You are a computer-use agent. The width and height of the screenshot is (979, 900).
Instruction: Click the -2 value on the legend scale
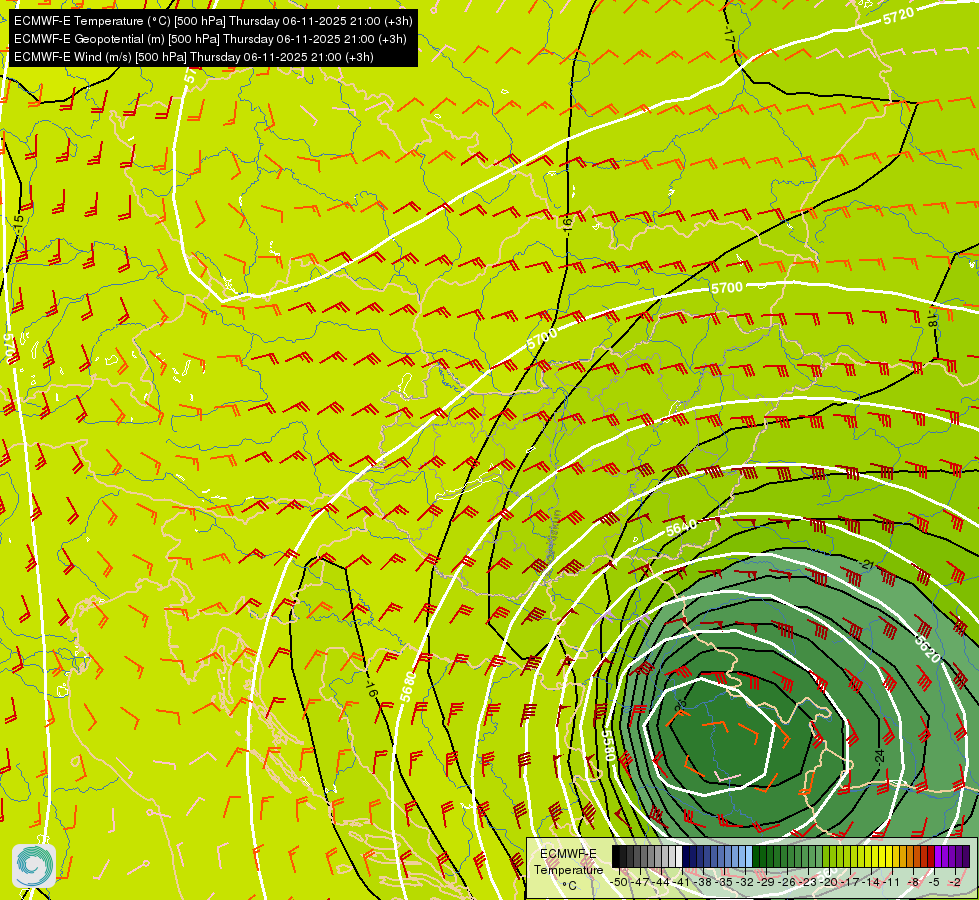click(955, 882)
